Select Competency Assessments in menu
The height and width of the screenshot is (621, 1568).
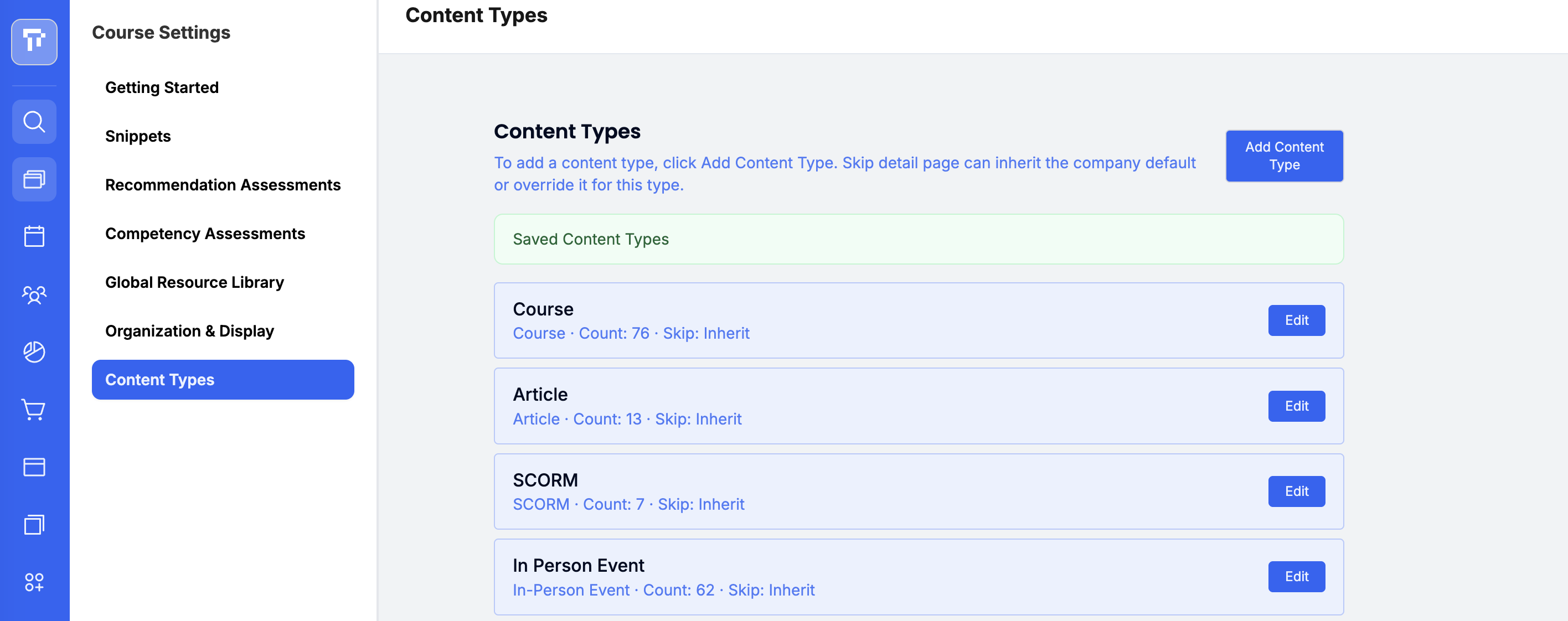pyautogui.click(x=205, y=234)
